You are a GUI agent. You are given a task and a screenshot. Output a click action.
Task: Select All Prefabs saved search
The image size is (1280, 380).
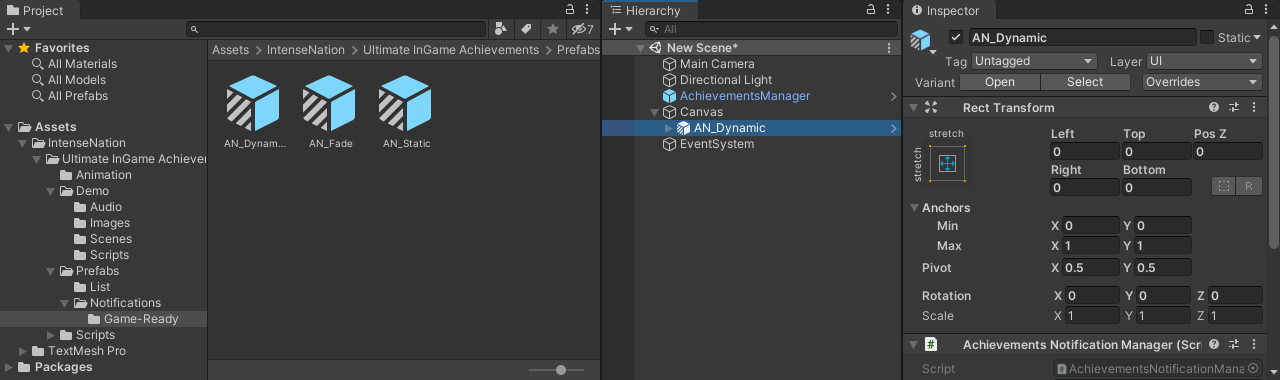pyautogui.click(x=78, y=96)
